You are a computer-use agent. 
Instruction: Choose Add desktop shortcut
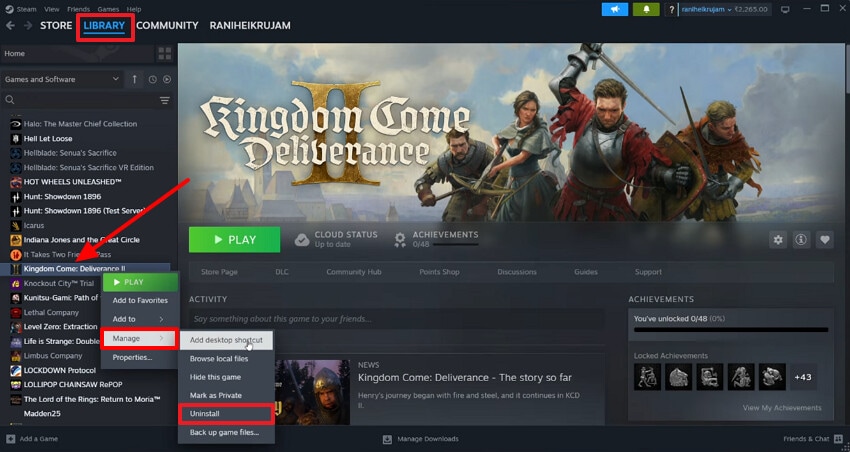click(226, 340)
